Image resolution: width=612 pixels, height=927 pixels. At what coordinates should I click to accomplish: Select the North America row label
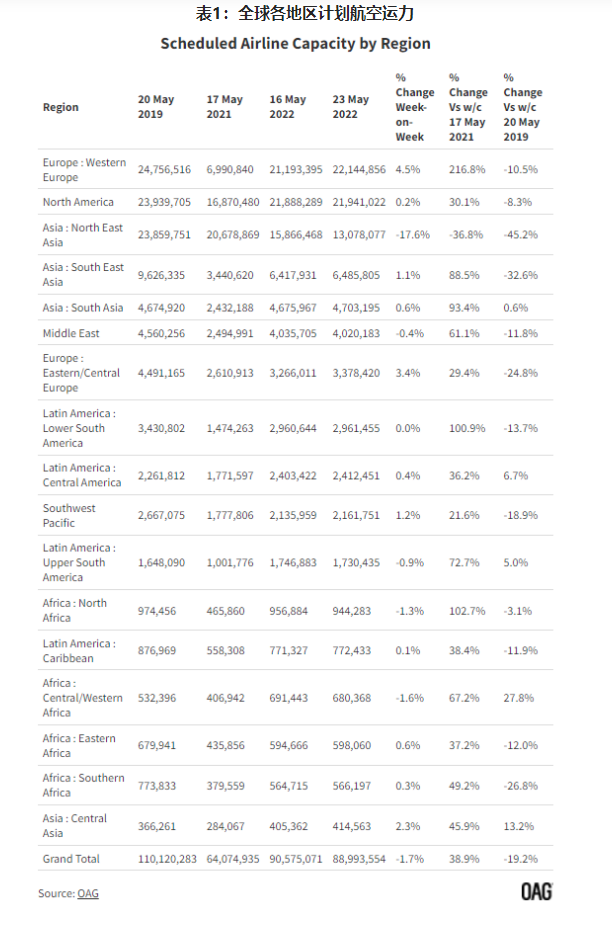click(78, 202)
